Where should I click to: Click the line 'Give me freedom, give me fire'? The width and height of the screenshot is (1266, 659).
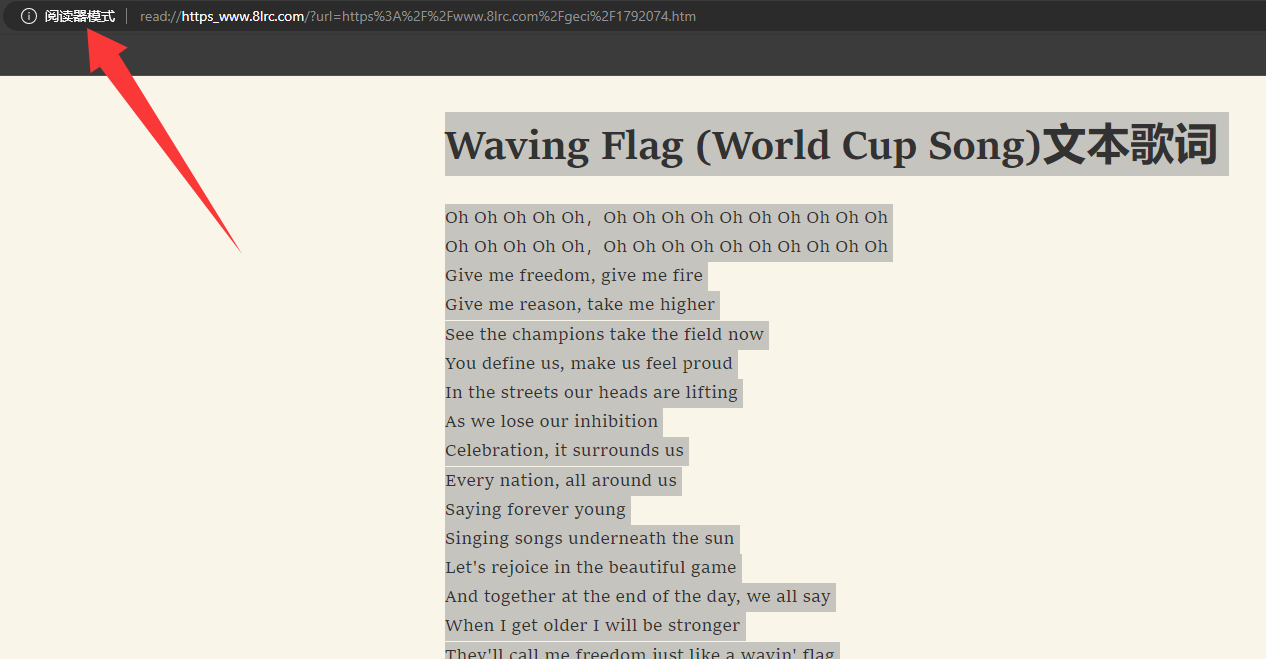pos(574,275)
